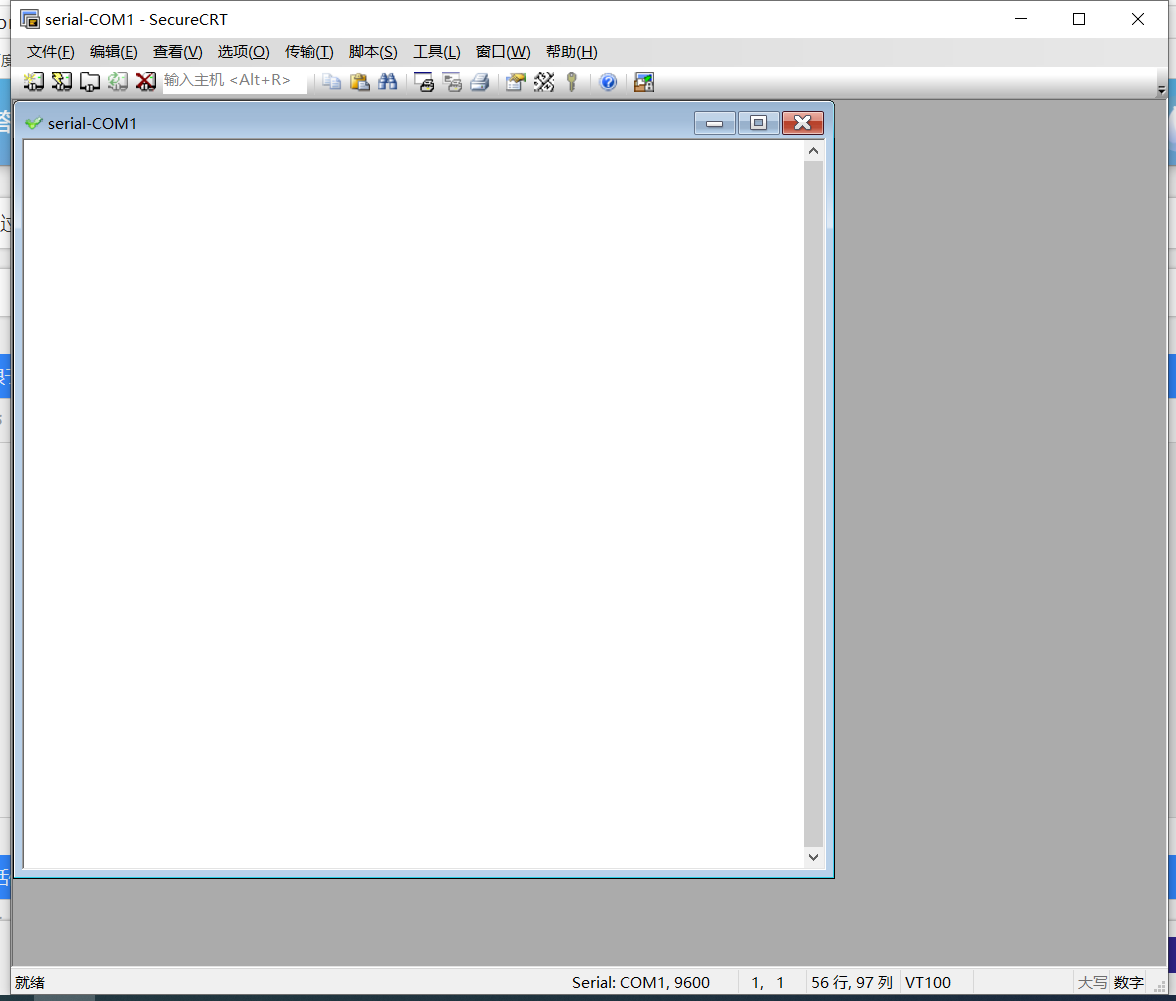Open the 工具(L) menu
The height and width of the screenshot is (1001, 1176).
[436, 52]
